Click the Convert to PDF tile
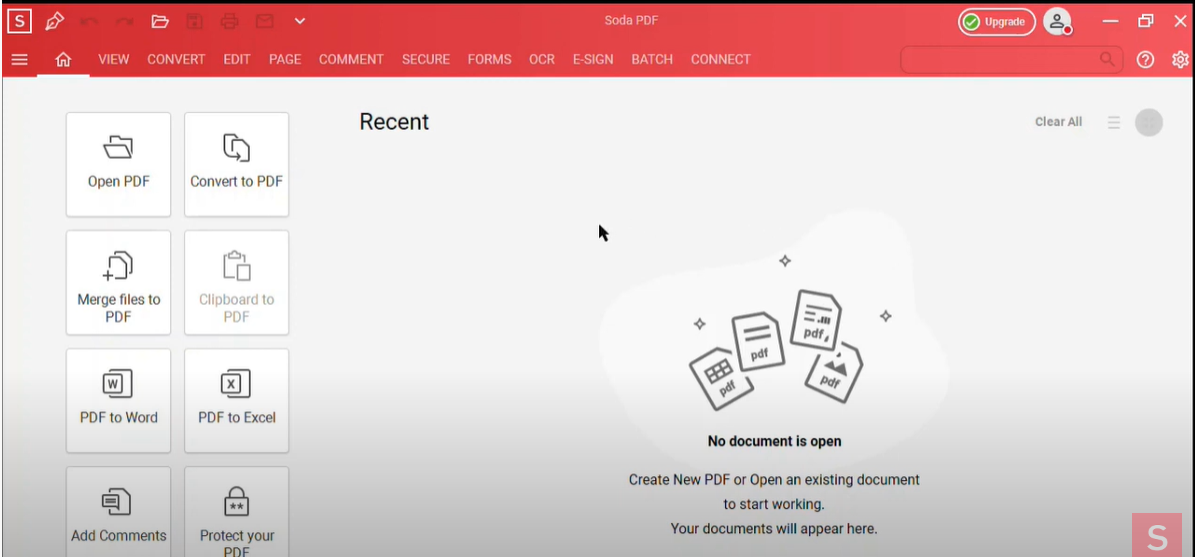Image resolution: width=1195 pixels, height=557 pixels. tap(236, 165)
